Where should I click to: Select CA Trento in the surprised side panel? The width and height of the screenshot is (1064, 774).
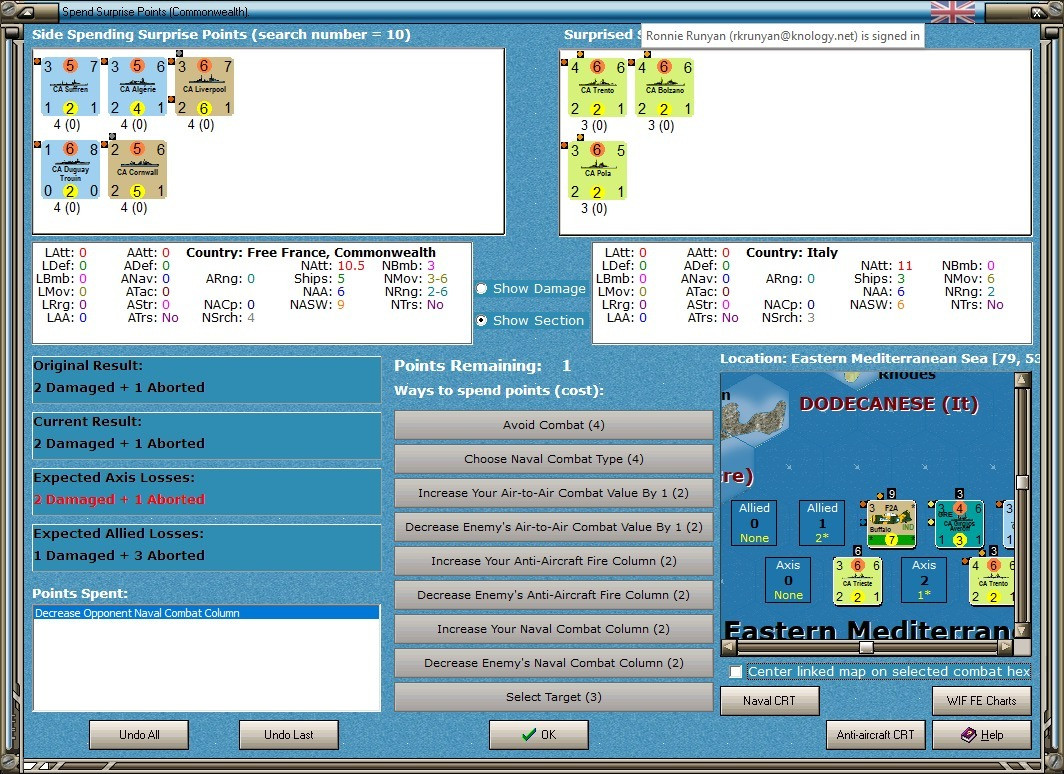597,88
